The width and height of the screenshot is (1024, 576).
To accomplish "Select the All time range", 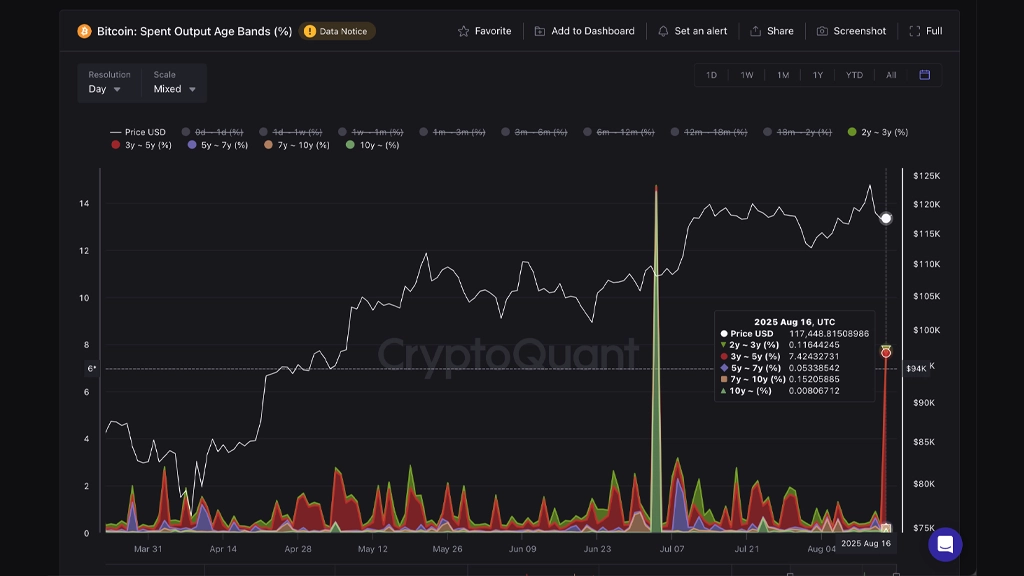I will point(891,75).
